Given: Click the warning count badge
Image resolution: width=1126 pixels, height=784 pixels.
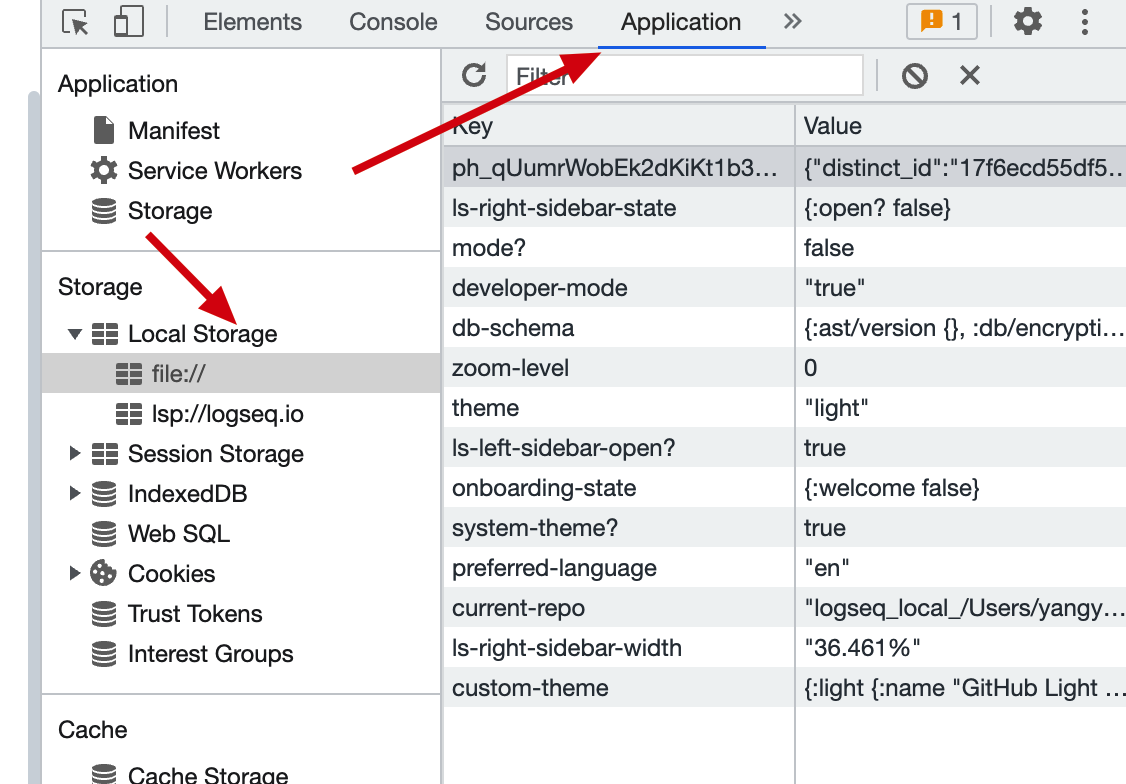Looking at the screenshot, I should tap(941, 21).
